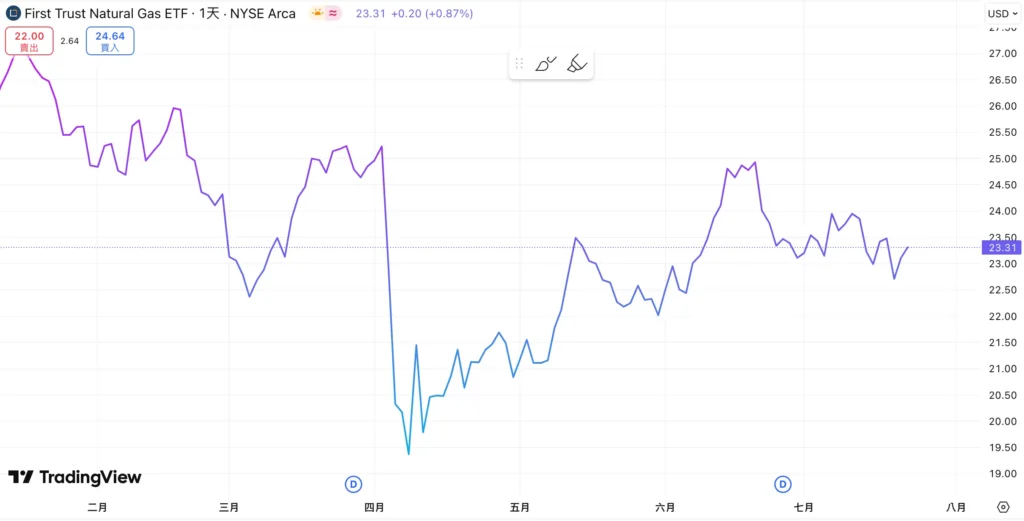Click the April dividend D marker
The width and height of the screenshot is (1024, 521).
pyautogui.click(x=353, y=484)
